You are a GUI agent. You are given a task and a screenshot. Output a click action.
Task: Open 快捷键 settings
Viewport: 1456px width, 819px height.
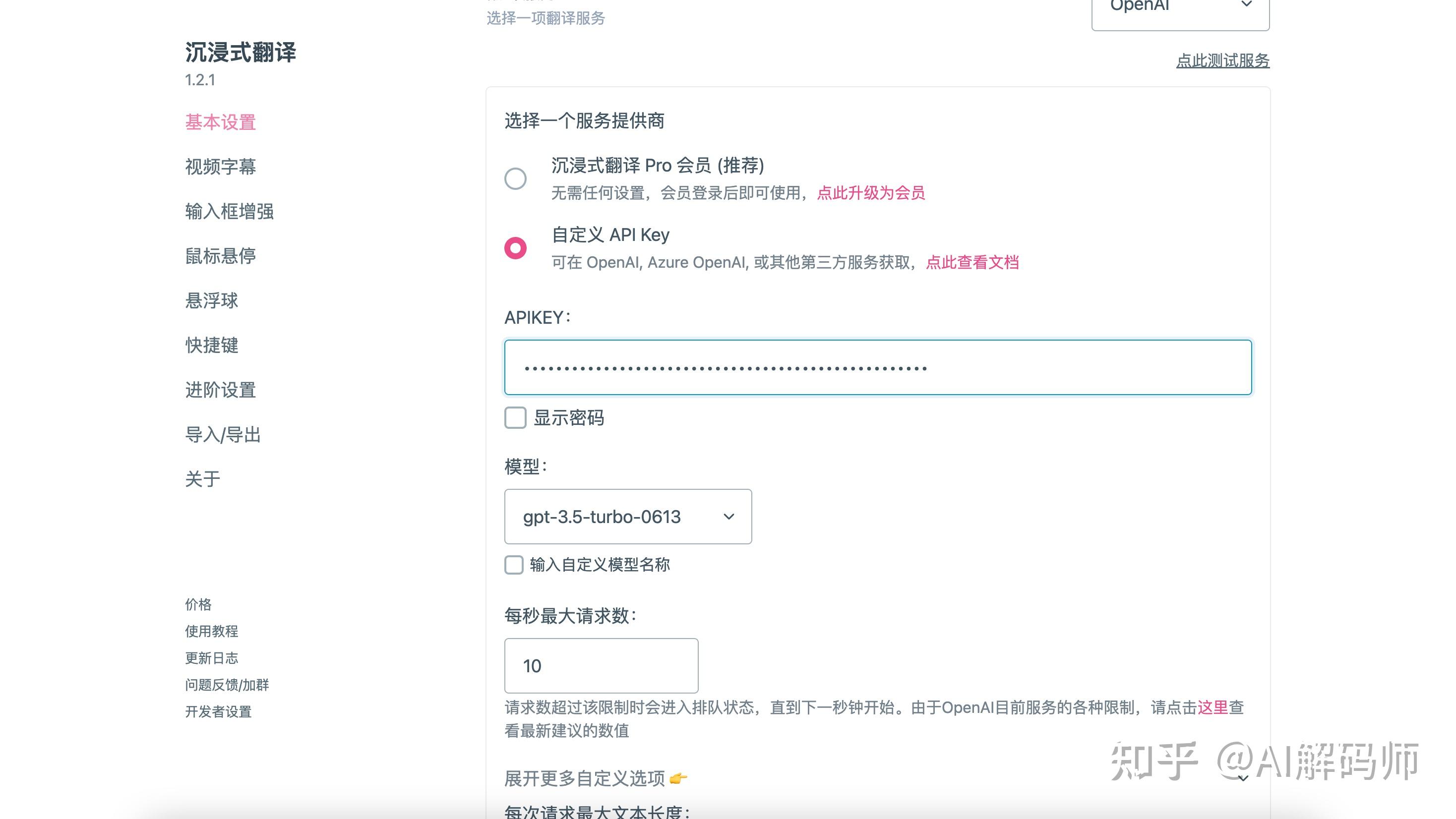[211, 346]
